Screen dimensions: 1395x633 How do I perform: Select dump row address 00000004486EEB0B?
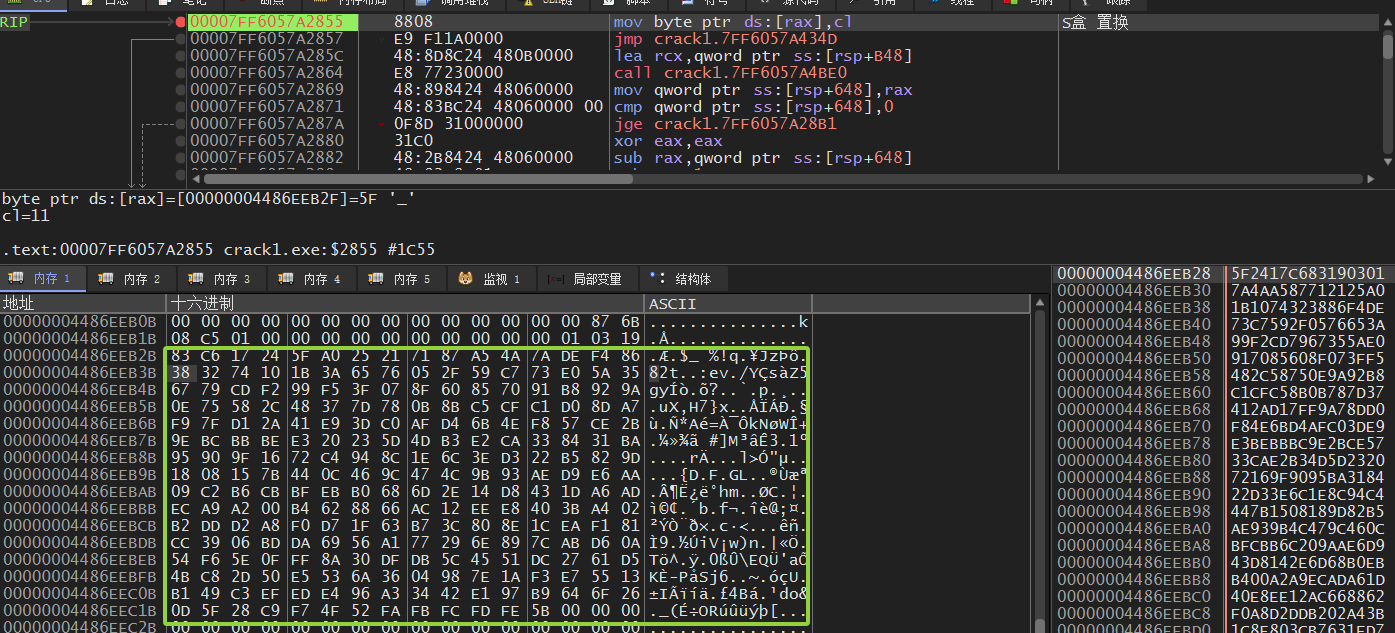(x=80, y=321)
